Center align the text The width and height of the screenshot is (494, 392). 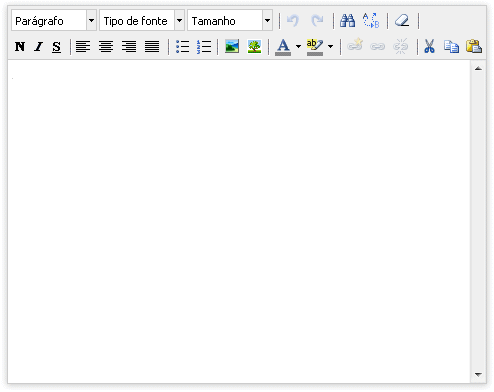pos(106,46)
